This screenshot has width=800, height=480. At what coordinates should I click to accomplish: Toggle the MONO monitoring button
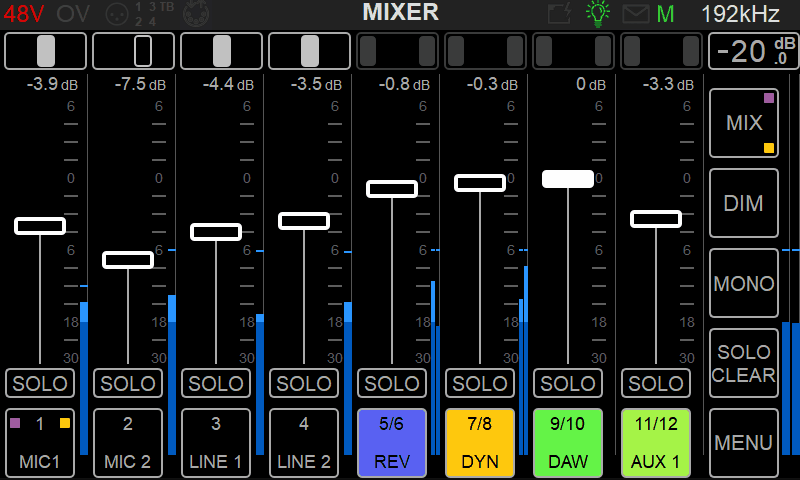[744, 283]
